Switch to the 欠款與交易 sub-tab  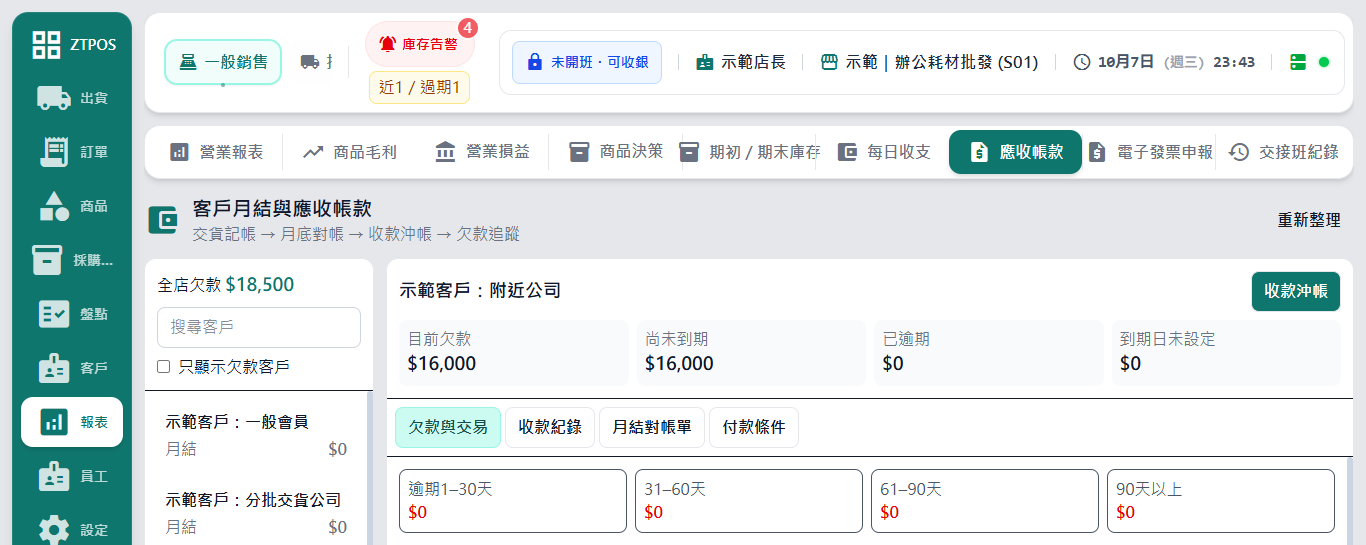[x=448, y=427]
